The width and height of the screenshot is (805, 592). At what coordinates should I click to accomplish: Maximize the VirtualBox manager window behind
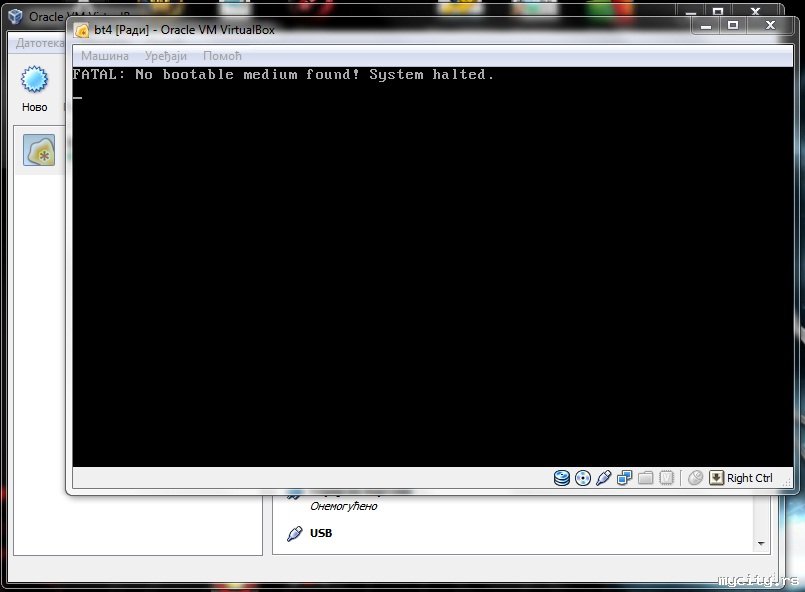click(718, 11)
